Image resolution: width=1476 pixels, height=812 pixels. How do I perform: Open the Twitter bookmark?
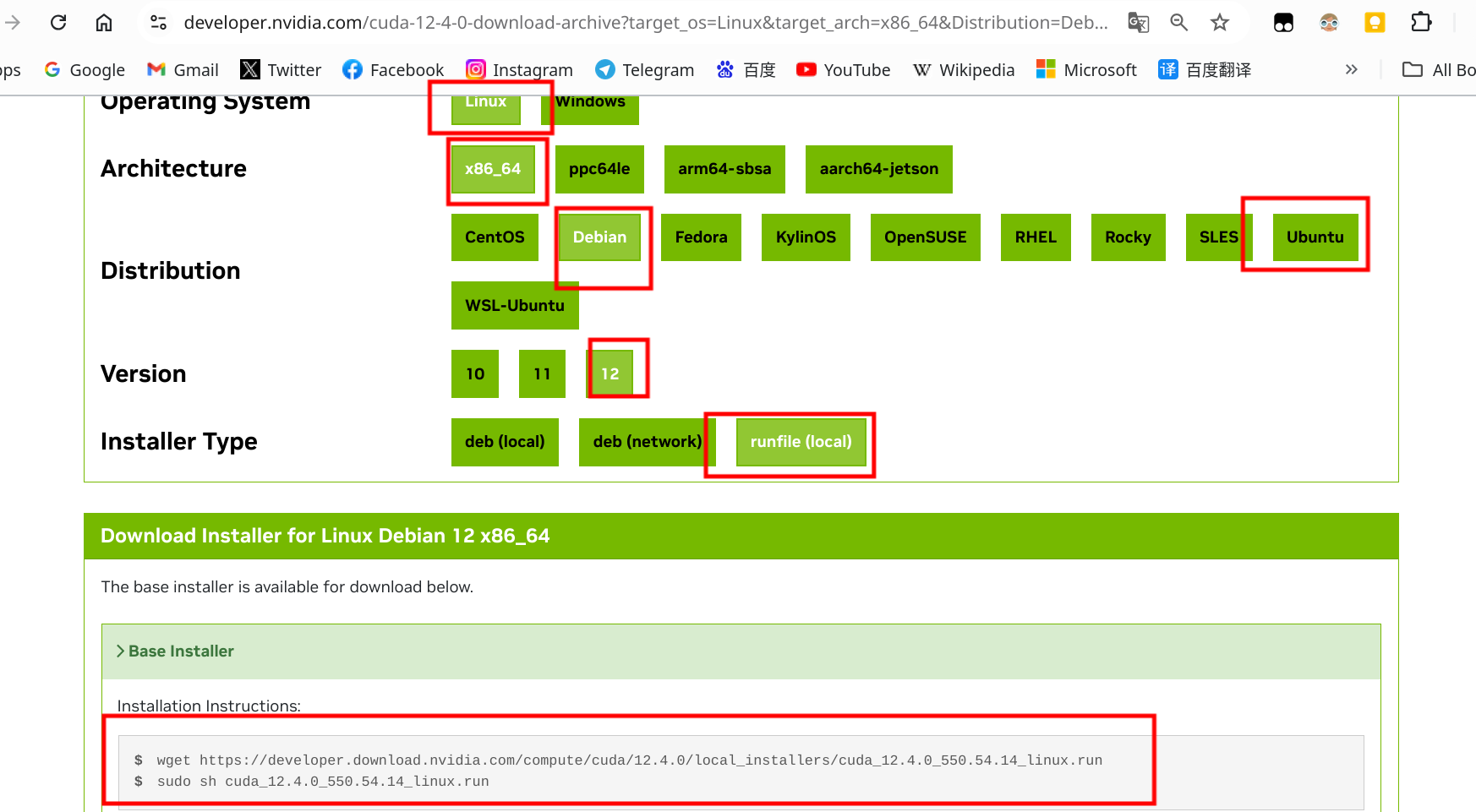281,70
